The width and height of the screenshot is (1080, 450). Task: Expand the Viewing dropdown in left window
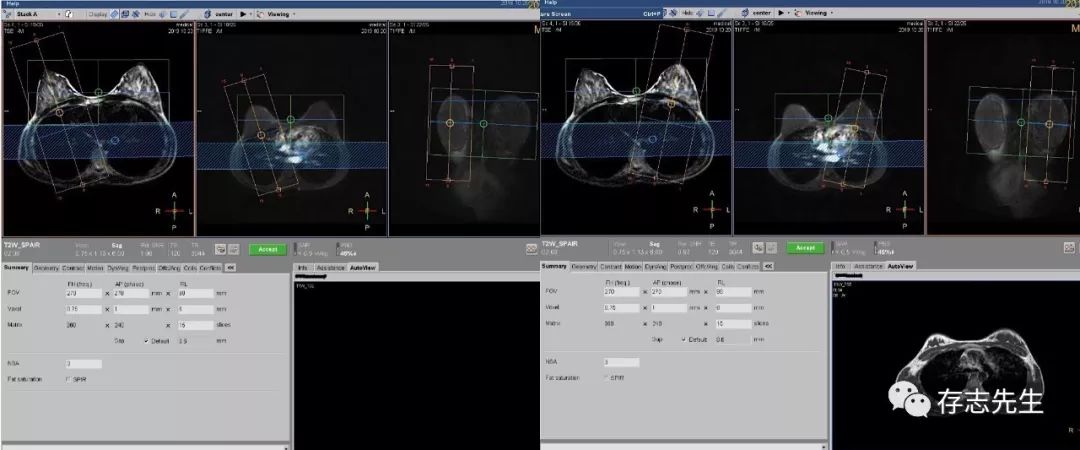[294, 14]
